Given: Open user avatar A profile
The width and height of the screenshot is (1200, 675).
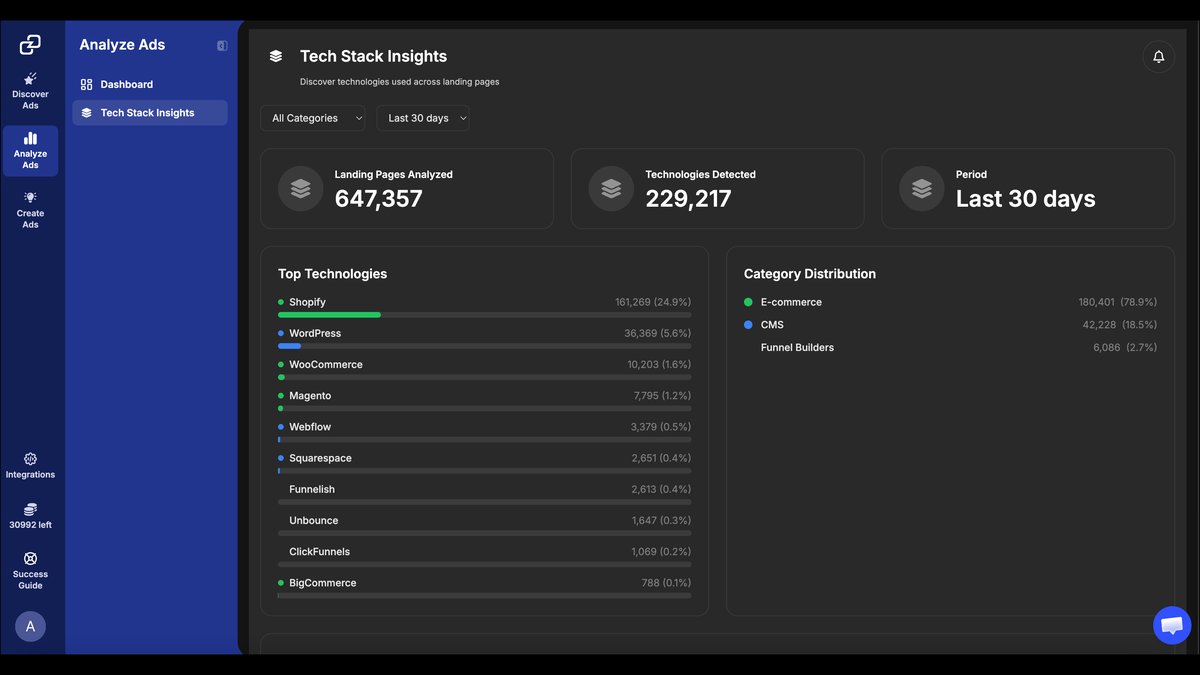Looking at the screenshot, I should pos(30,626).
